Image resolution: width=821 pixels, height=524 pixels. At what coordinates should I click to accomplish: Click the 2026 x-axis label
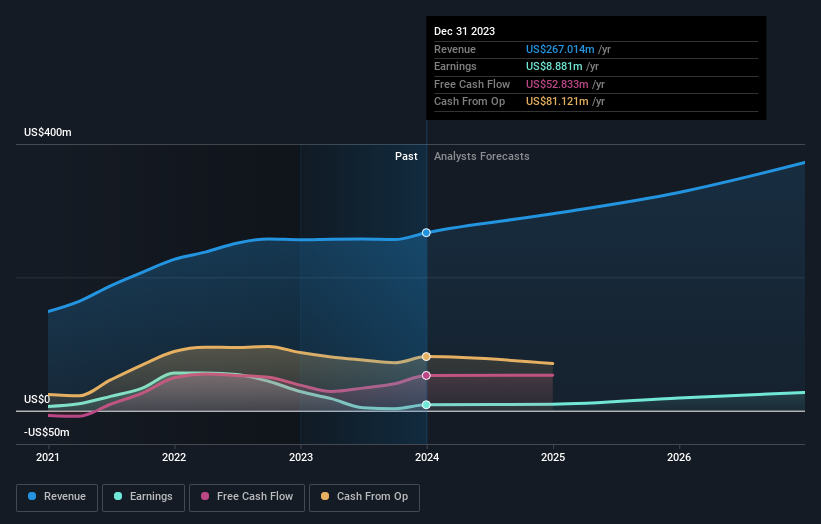tap(679, 457)
